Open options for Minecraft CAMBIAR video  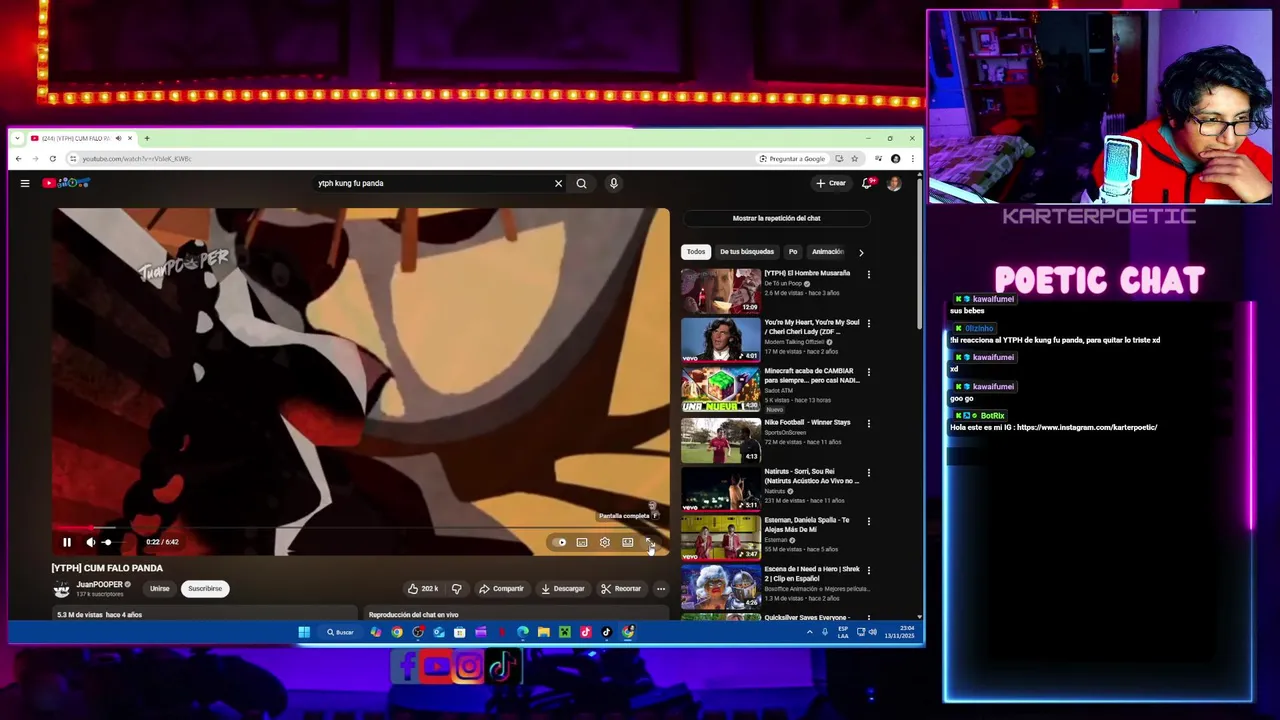point(868,372)
